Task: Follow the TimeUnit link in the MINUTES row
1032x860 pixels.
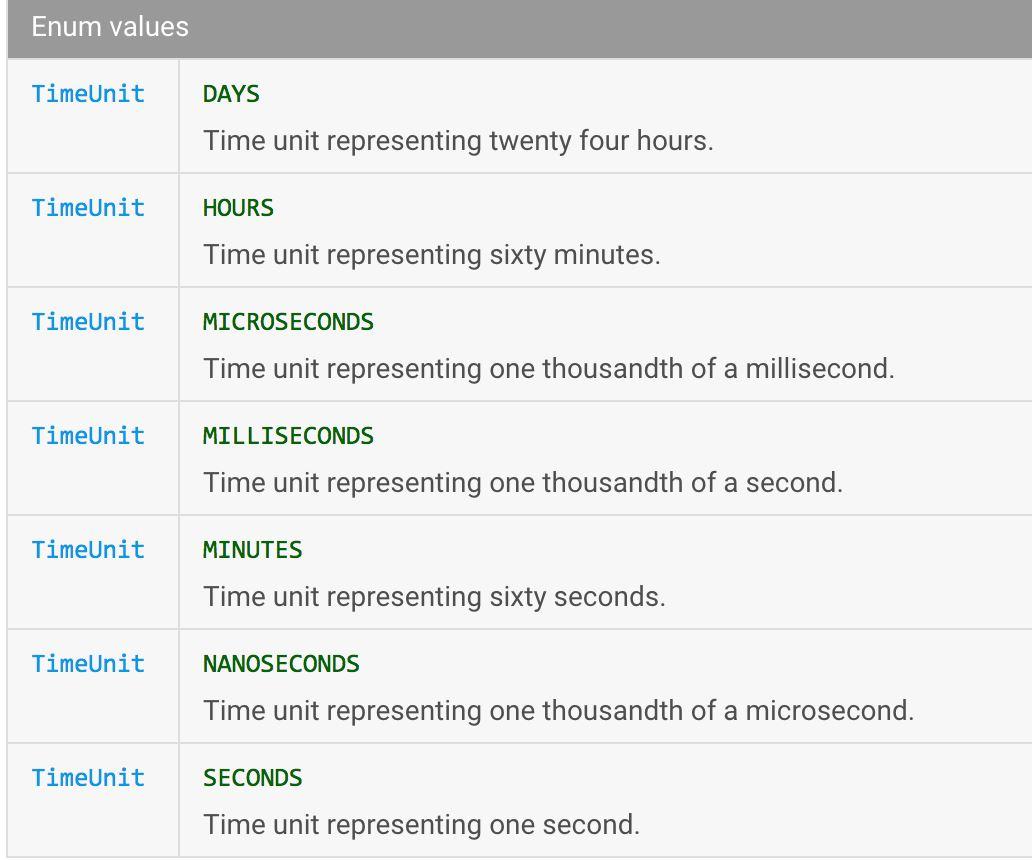Action: (x=88, y=550)
